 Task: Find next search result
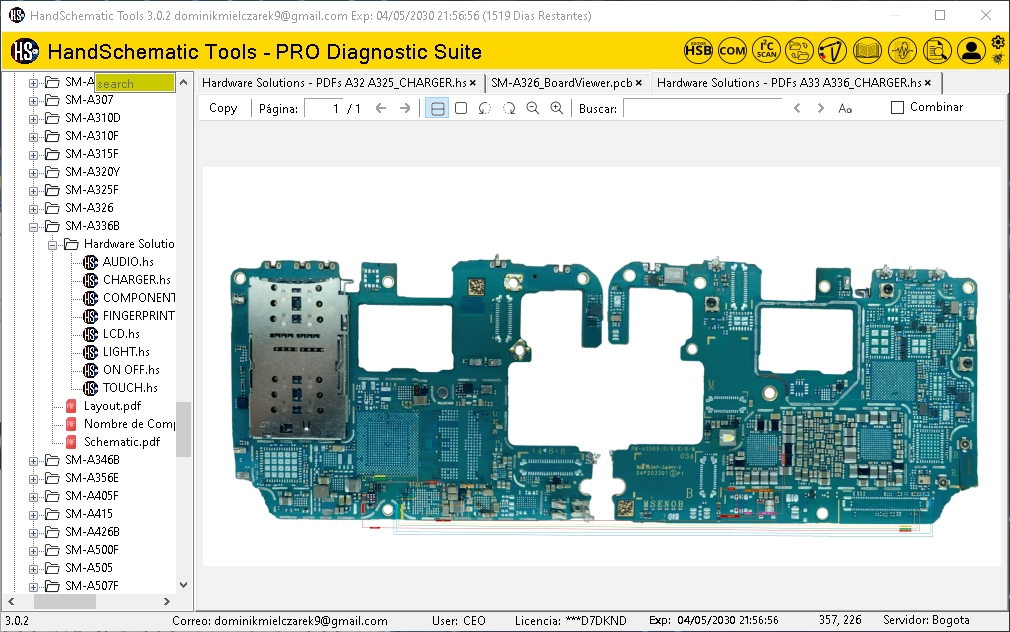821,108
